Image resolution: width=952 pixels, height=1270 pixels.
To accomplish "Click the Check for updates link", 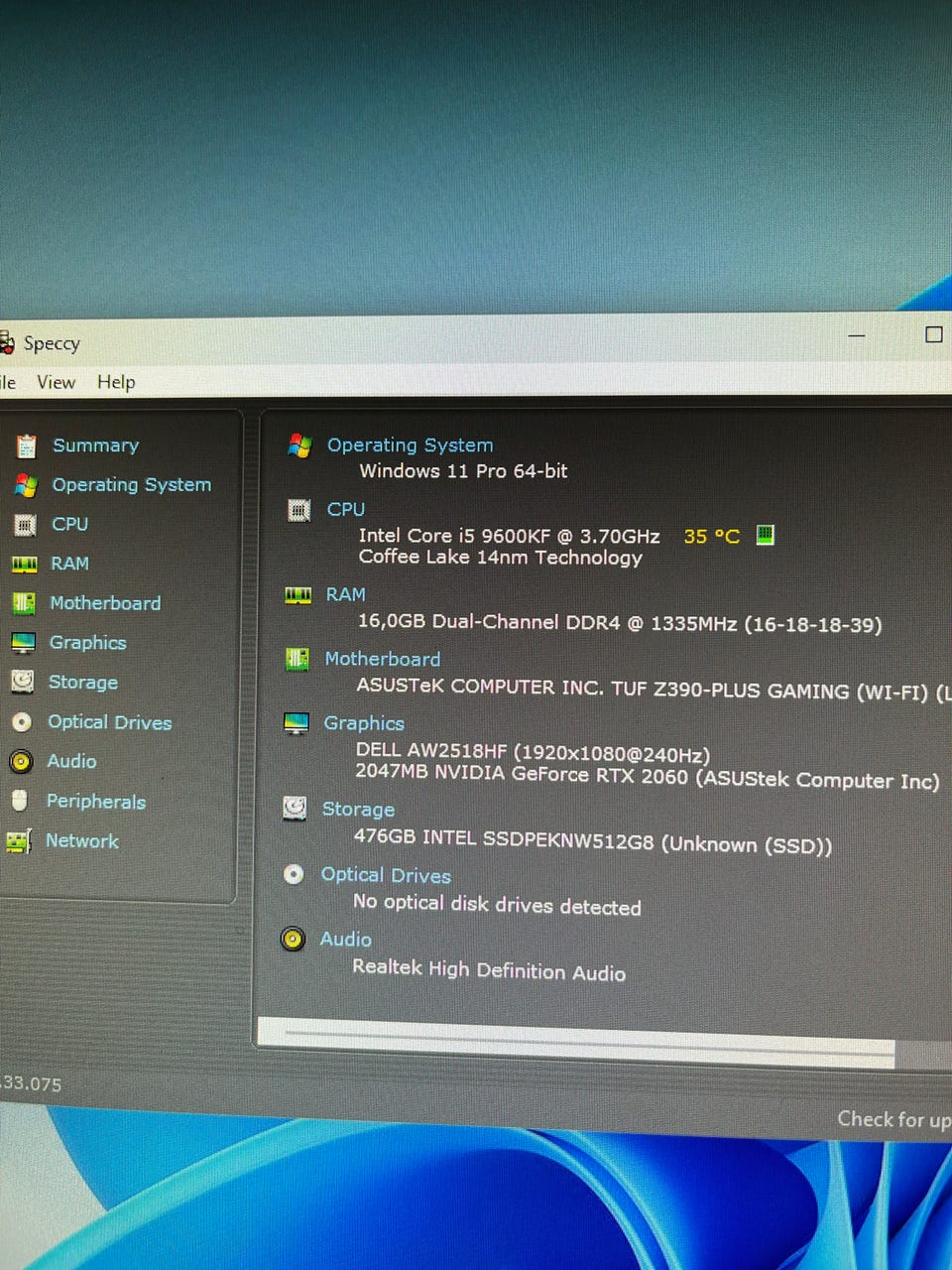I will click(894, 1119).
